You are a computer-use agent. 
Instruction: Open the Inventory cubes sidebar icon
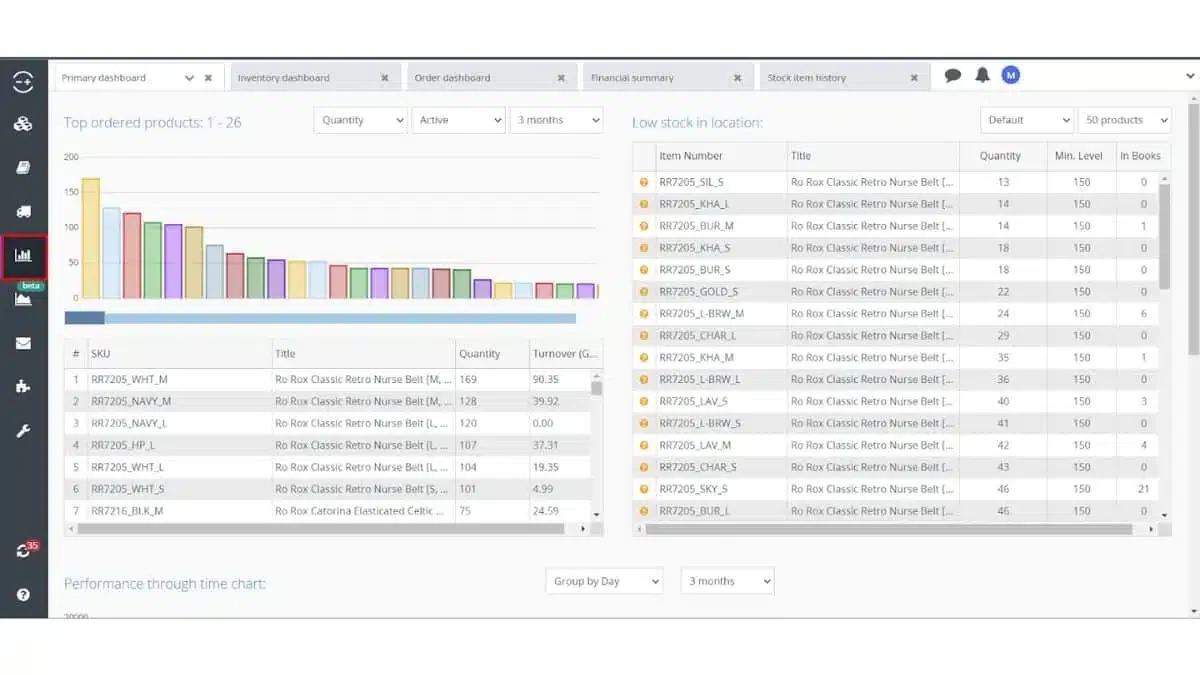(23, 124)
